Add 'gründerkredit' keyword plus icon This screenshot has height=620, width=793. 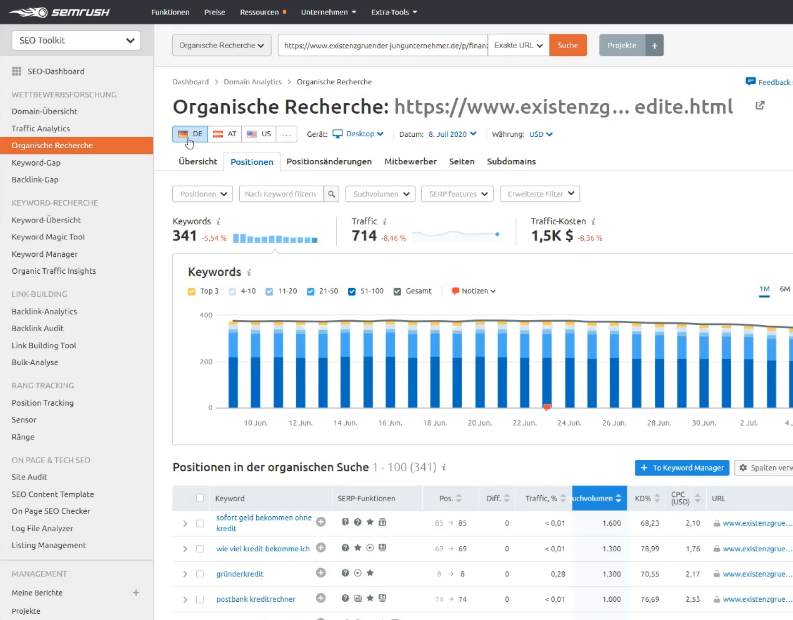(x=321, y=573)
